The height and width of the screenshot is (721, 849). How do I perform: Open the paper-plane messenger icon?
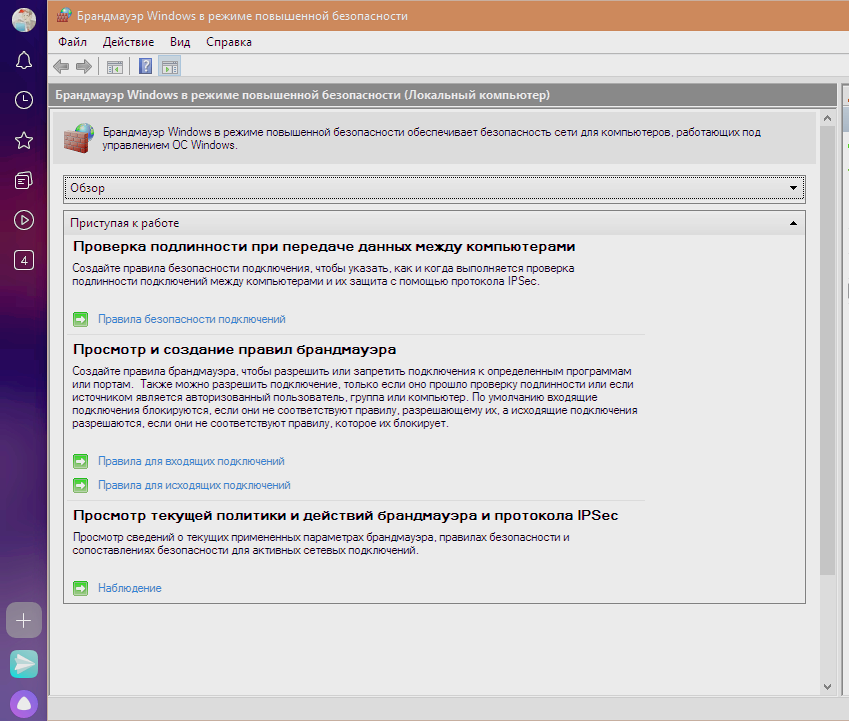click(24, 664)
